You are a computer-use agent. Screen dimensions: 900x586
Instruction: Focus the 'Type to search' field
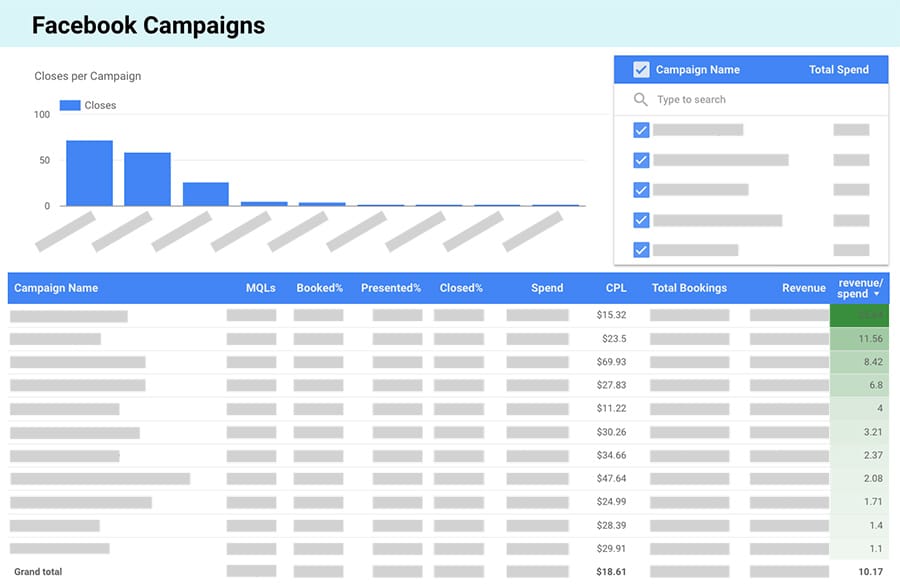(x=751, y=99)
